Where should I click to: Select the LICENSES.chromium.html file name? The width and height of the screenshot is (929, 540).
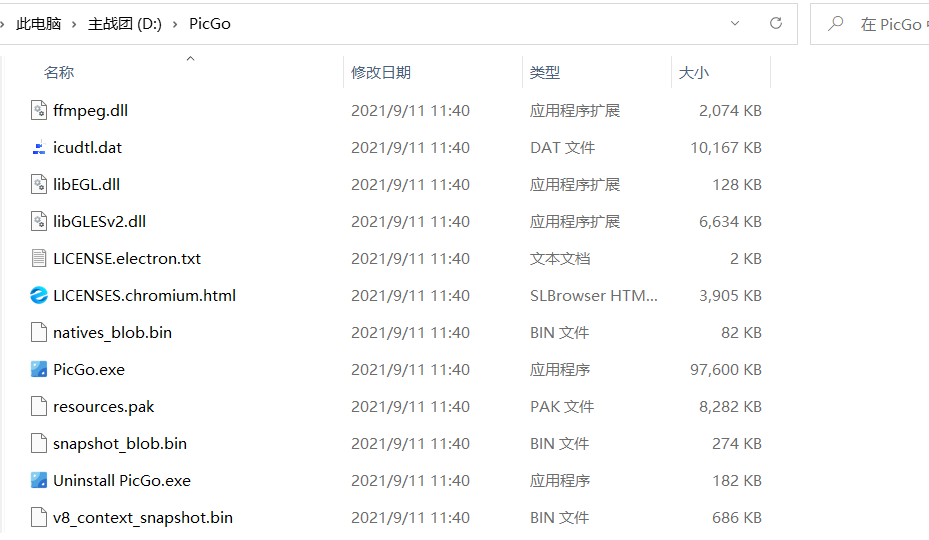(145, 295)
